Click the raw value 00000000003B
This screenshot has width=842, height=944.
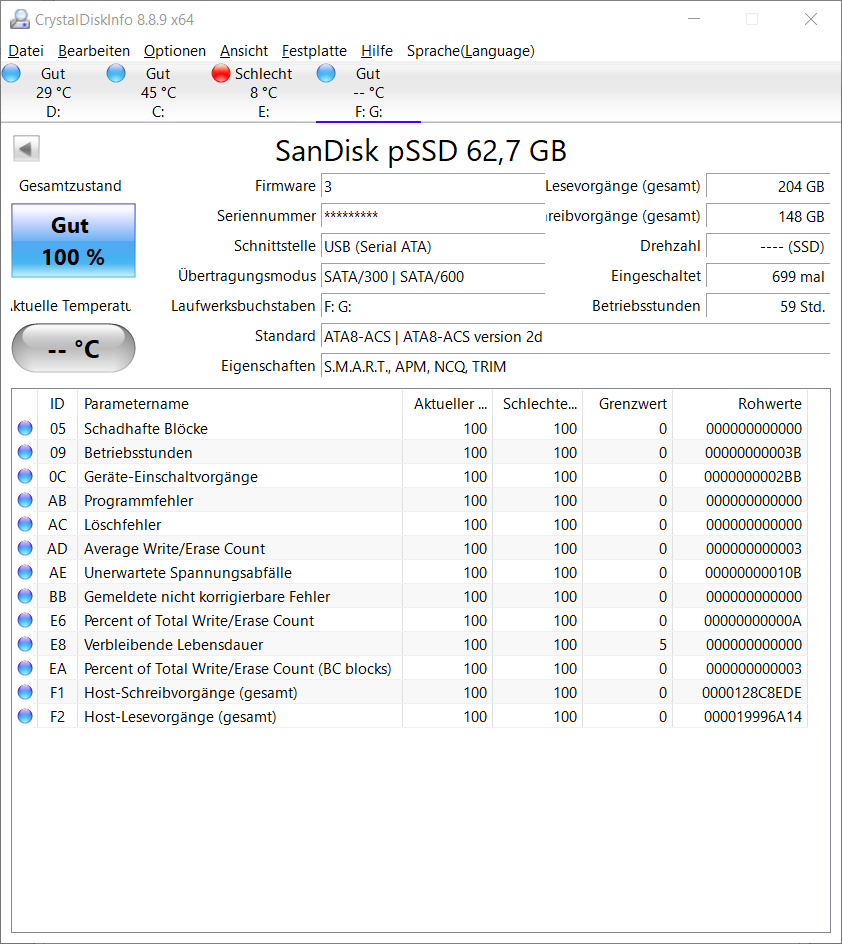(753, 452)
